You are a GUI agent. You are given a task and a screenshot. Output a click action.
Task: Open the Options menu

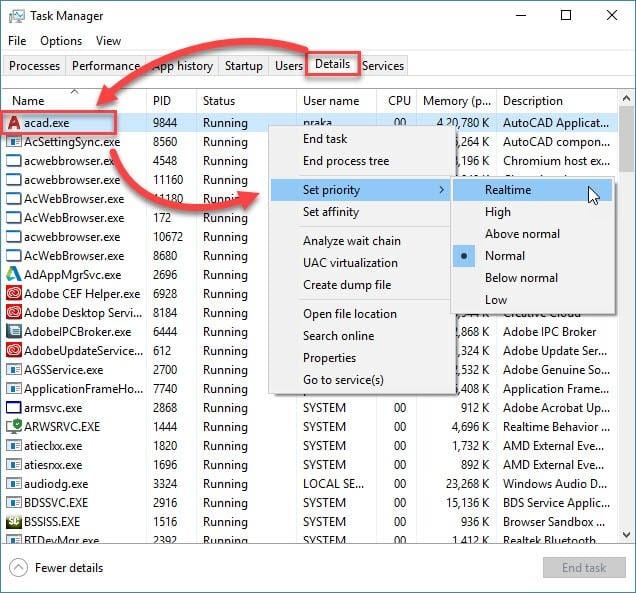(61, 41)
